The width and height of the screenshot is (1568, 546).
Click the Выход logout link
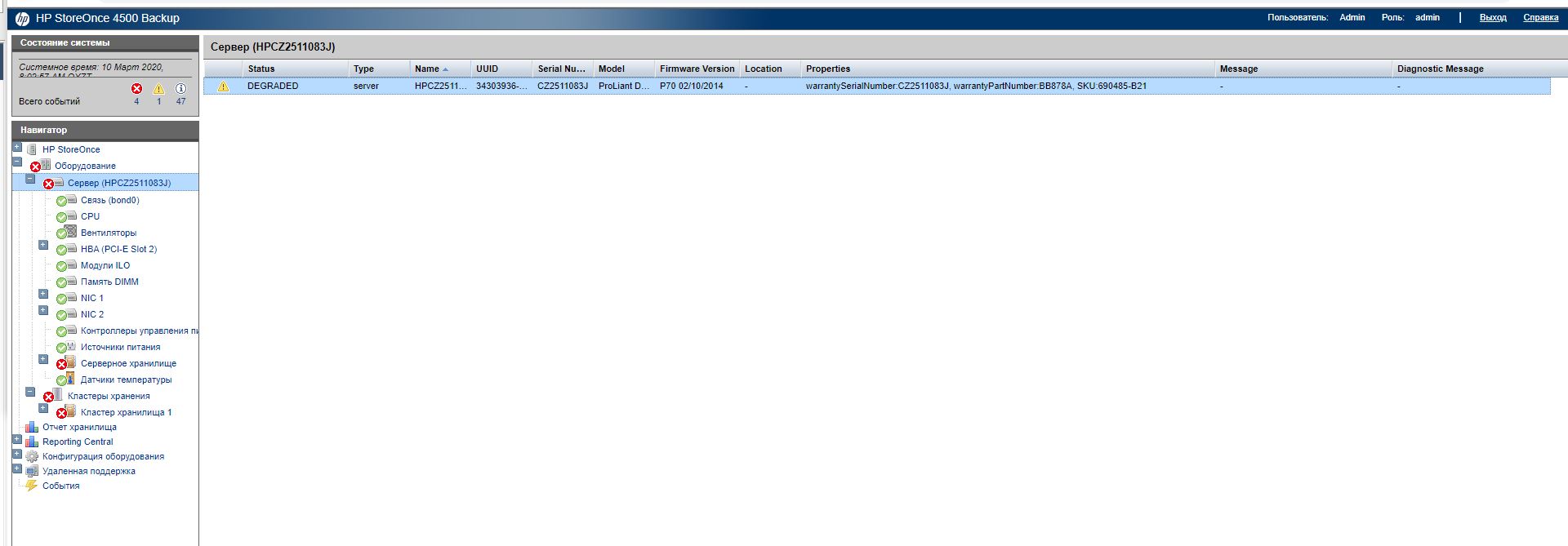click(1493, 17)
